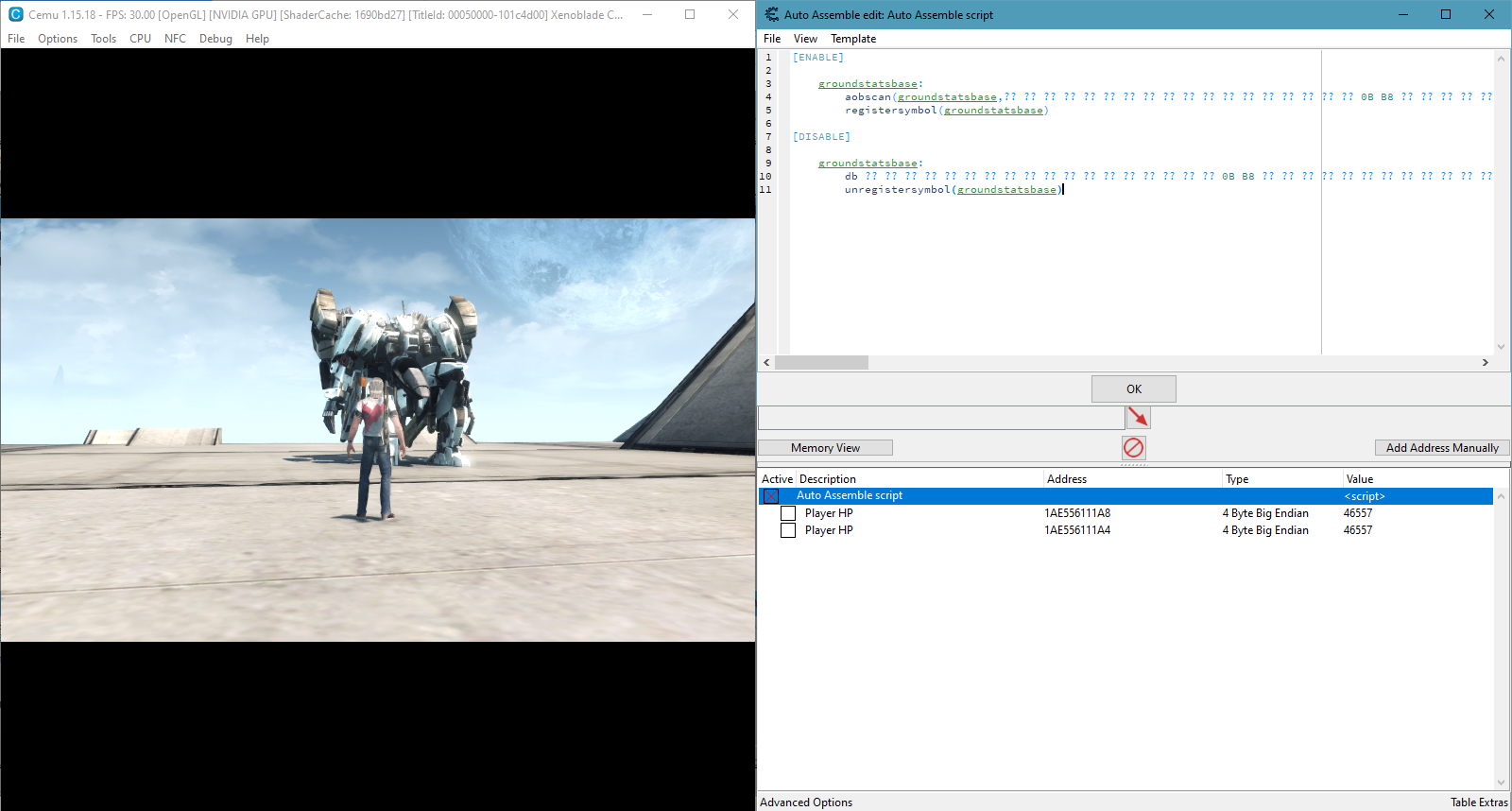Enable first Player HP entry at 1AE556111A8

(788, 513)
